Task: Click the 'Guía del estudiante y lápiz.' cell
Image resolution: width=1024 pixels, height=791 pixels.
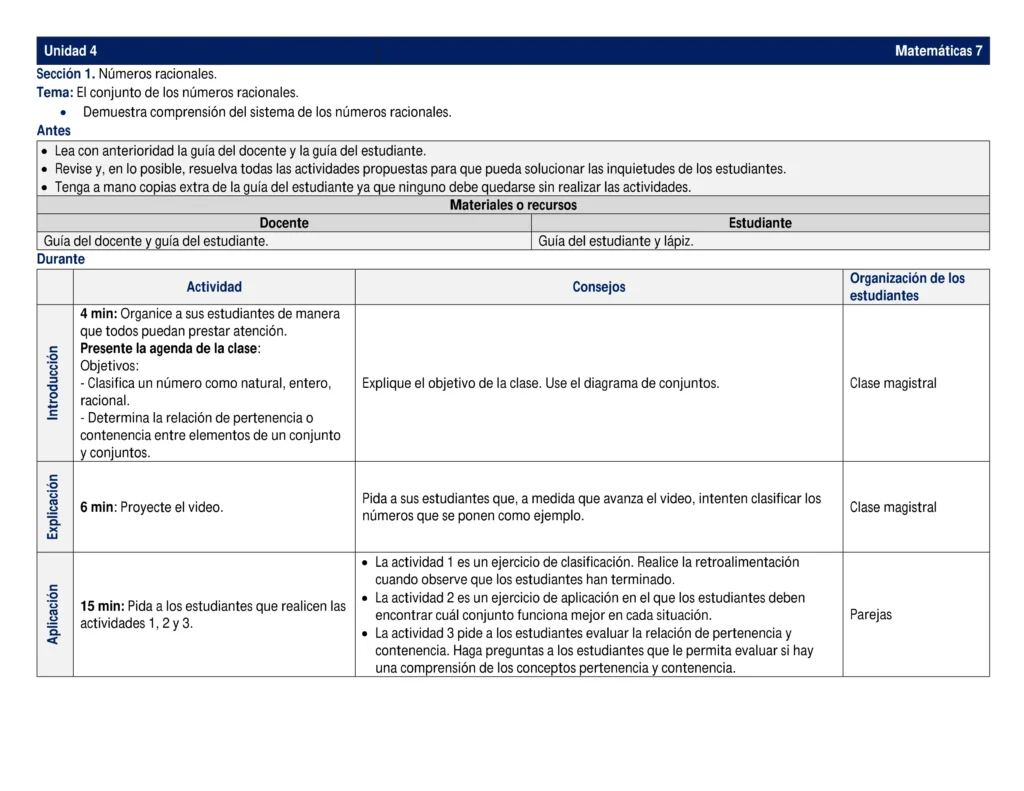Action: click(x=615, y=241)
